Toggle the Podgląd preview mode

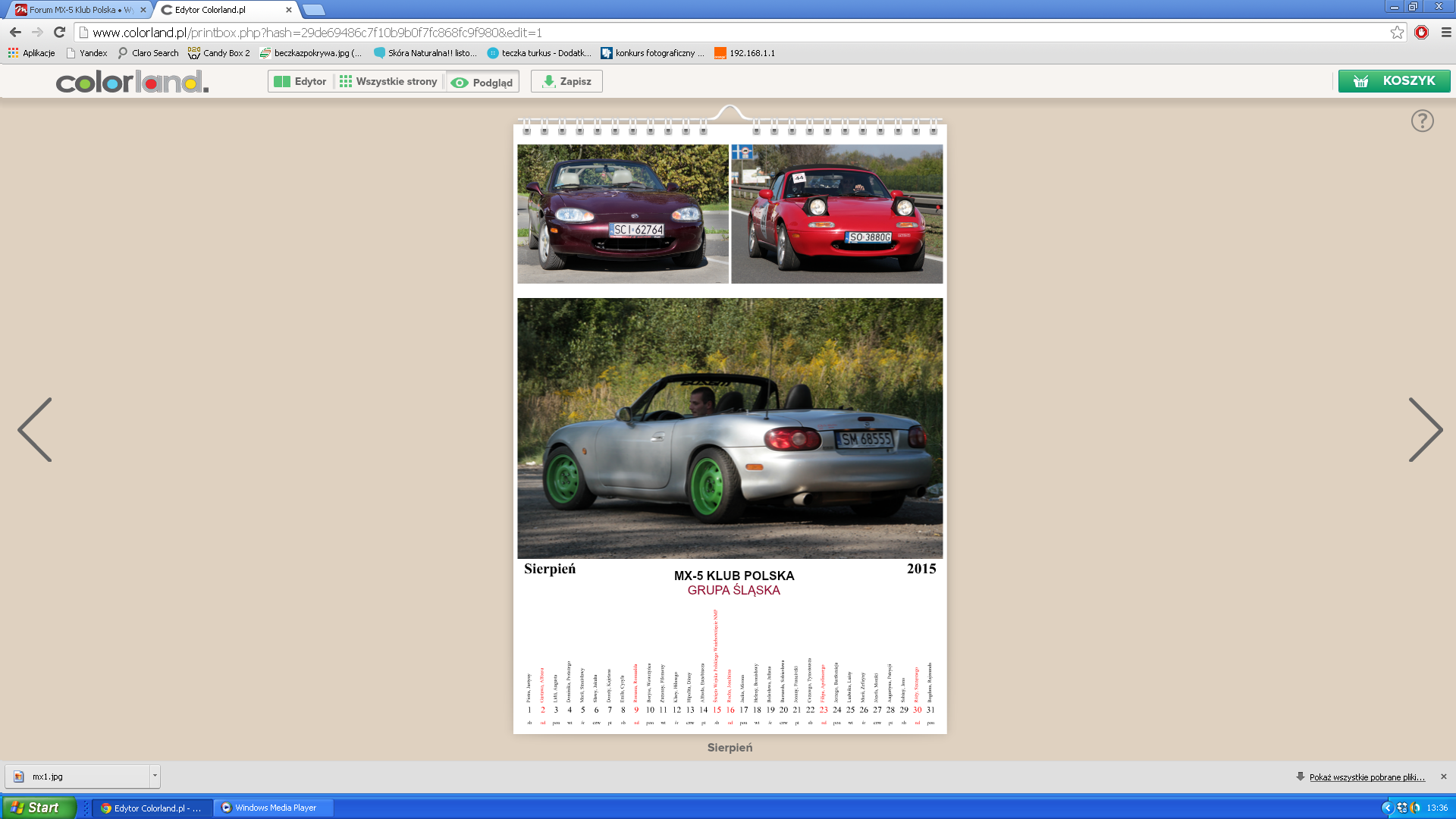(482, 82)
